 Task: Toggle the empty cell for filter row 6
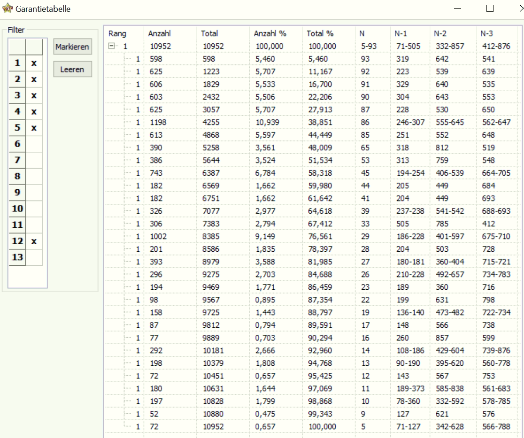coord(34,144)
